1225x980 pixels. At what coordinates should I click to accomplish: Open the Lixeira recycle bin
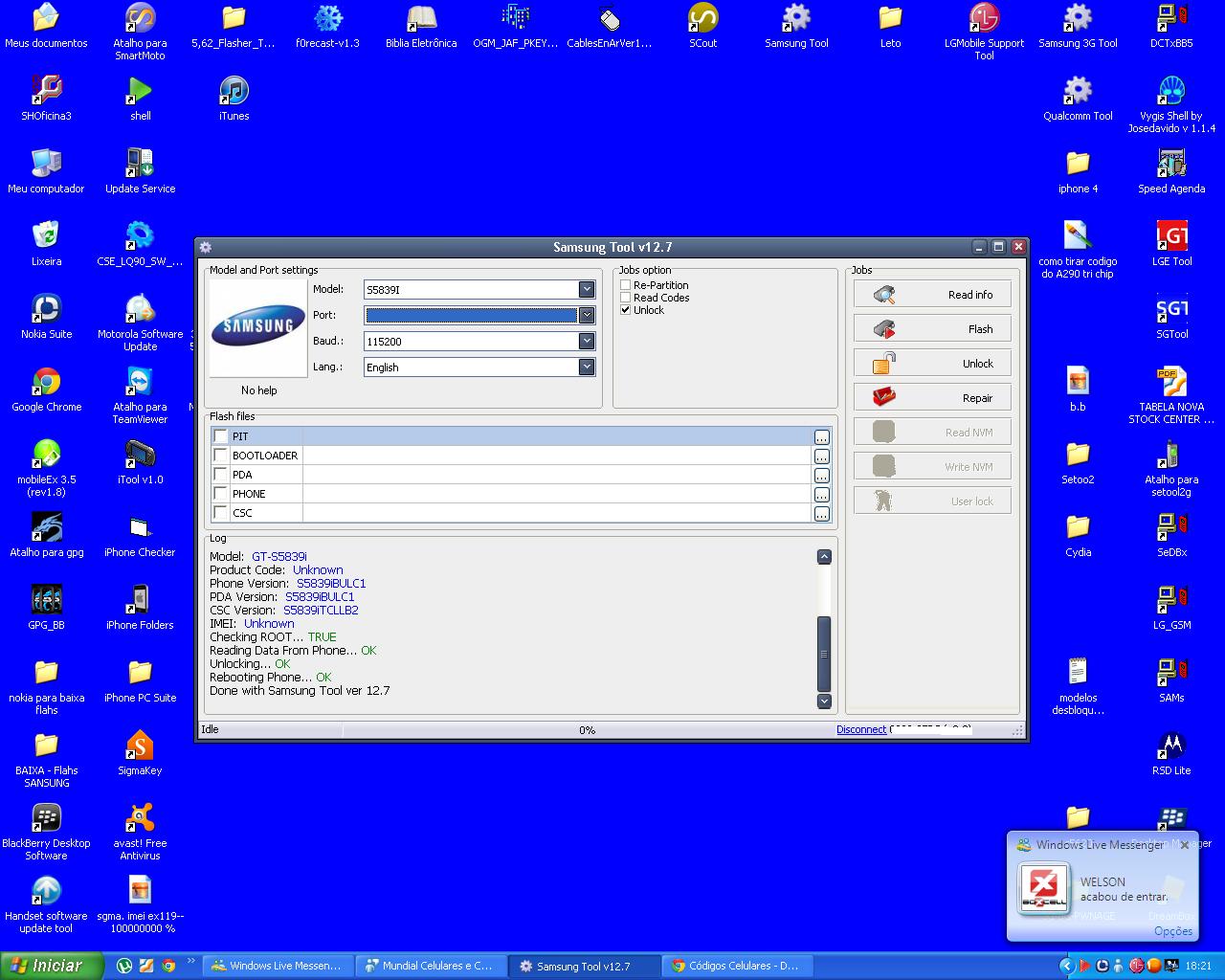click(46, 244)
